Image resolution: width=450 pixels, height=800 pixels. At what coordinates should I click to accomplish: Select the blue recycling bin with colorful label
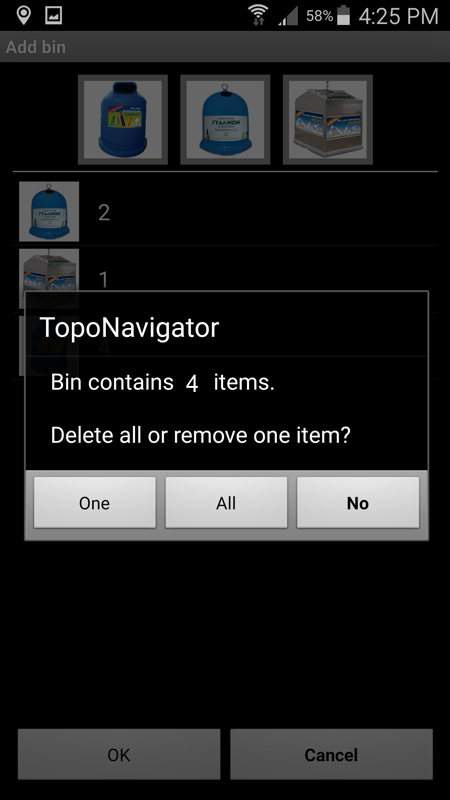click(x=123, y=119)
